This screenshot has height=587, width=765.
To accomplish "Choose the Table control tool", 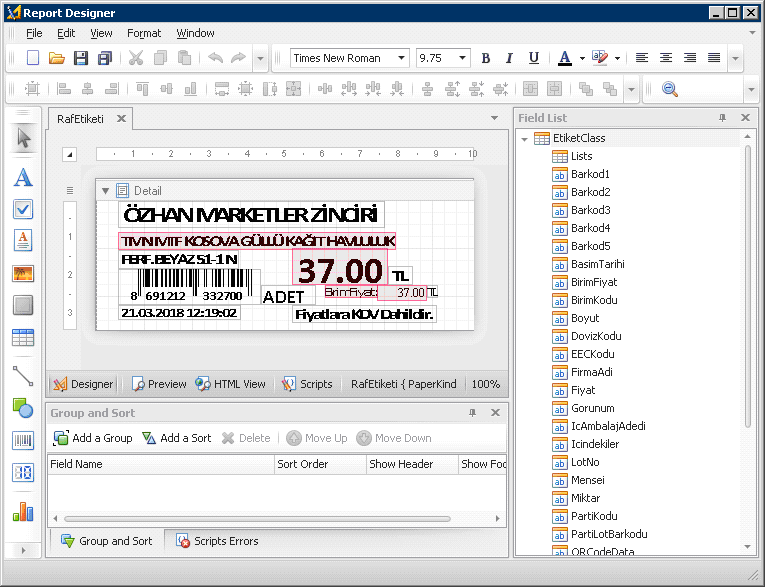I will (23, 338).
